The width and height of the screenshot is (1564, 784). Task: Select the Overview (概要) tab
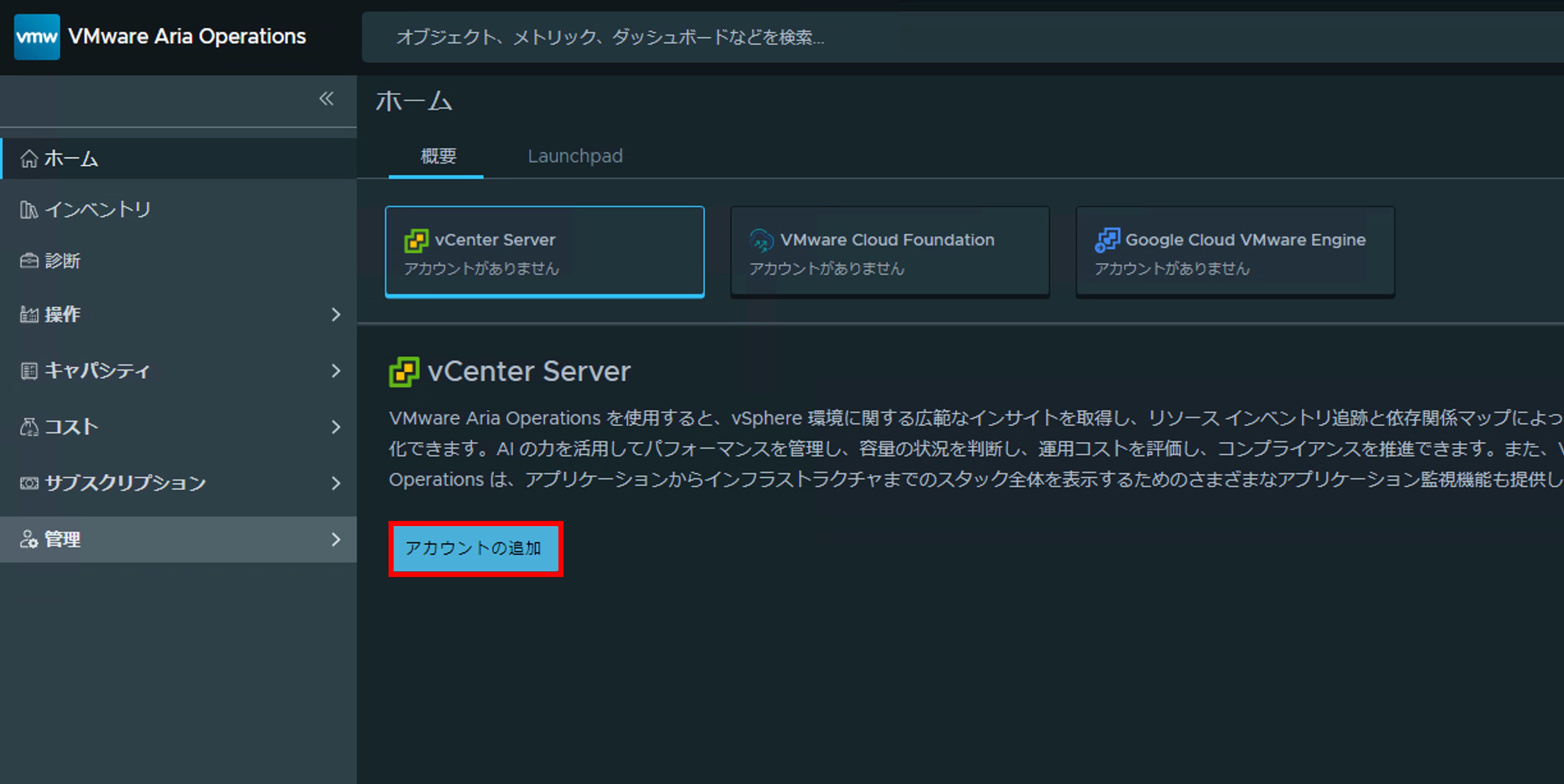pos(438,156)
